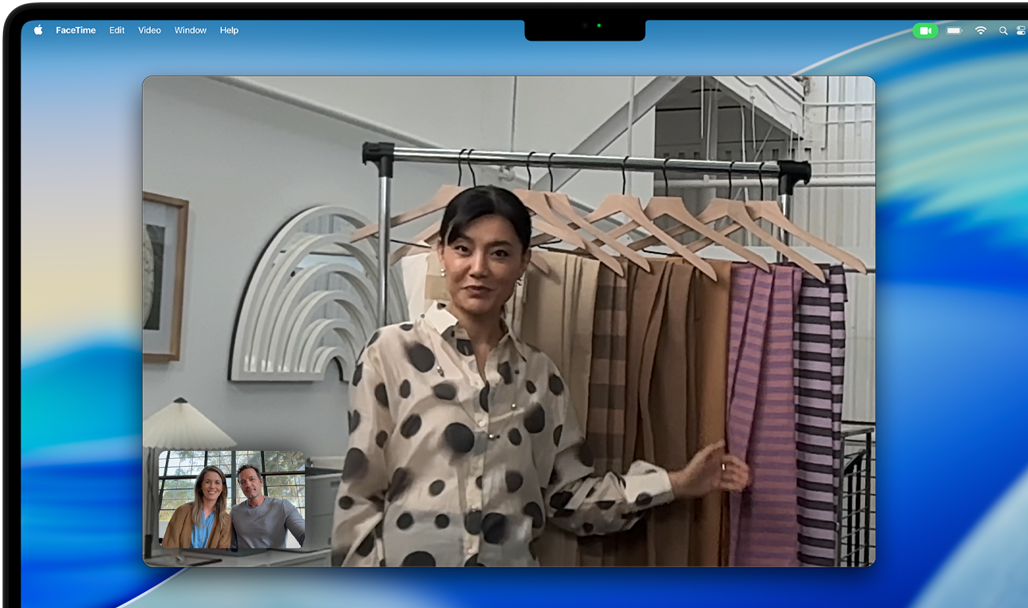Viewport: 1028px width, 608px height.
Task: Click the camera glyph inside the green pill
Action: coord(926,30)
